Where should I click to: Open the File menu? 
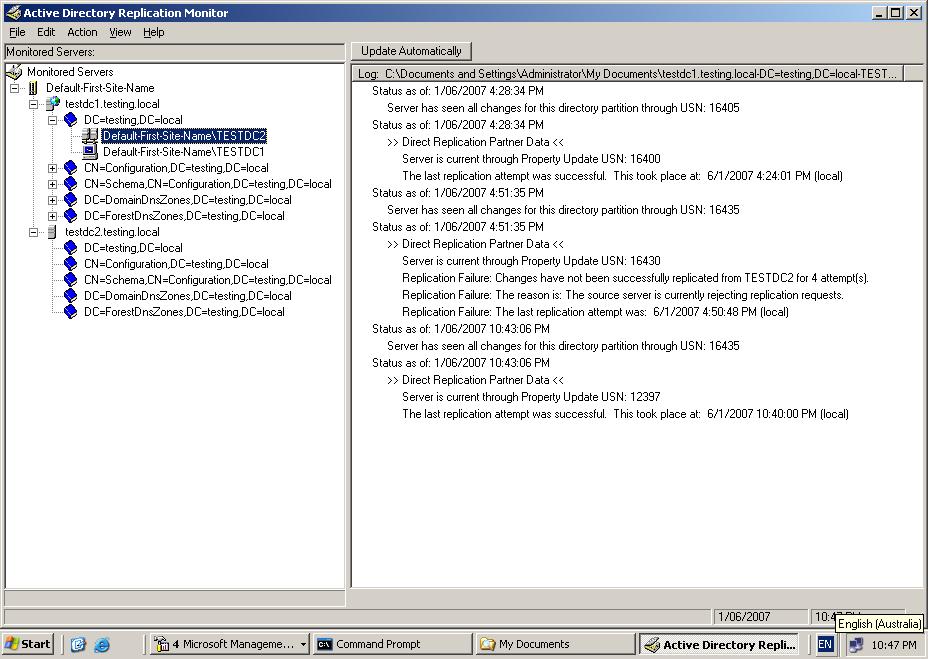click(17, 32)
